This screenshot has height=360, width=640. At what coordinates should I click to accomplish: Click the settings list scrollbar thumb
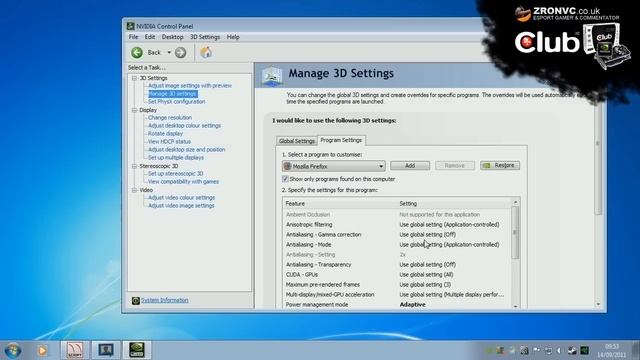click(x=516, y=233)
